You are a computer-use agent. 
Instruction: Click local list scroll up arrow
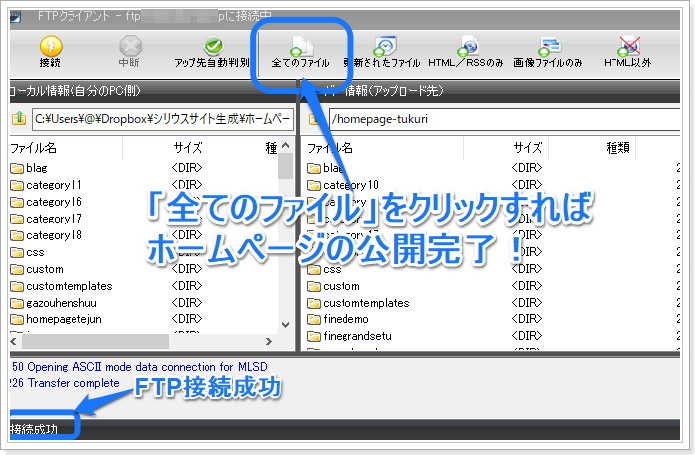(286, 145)
